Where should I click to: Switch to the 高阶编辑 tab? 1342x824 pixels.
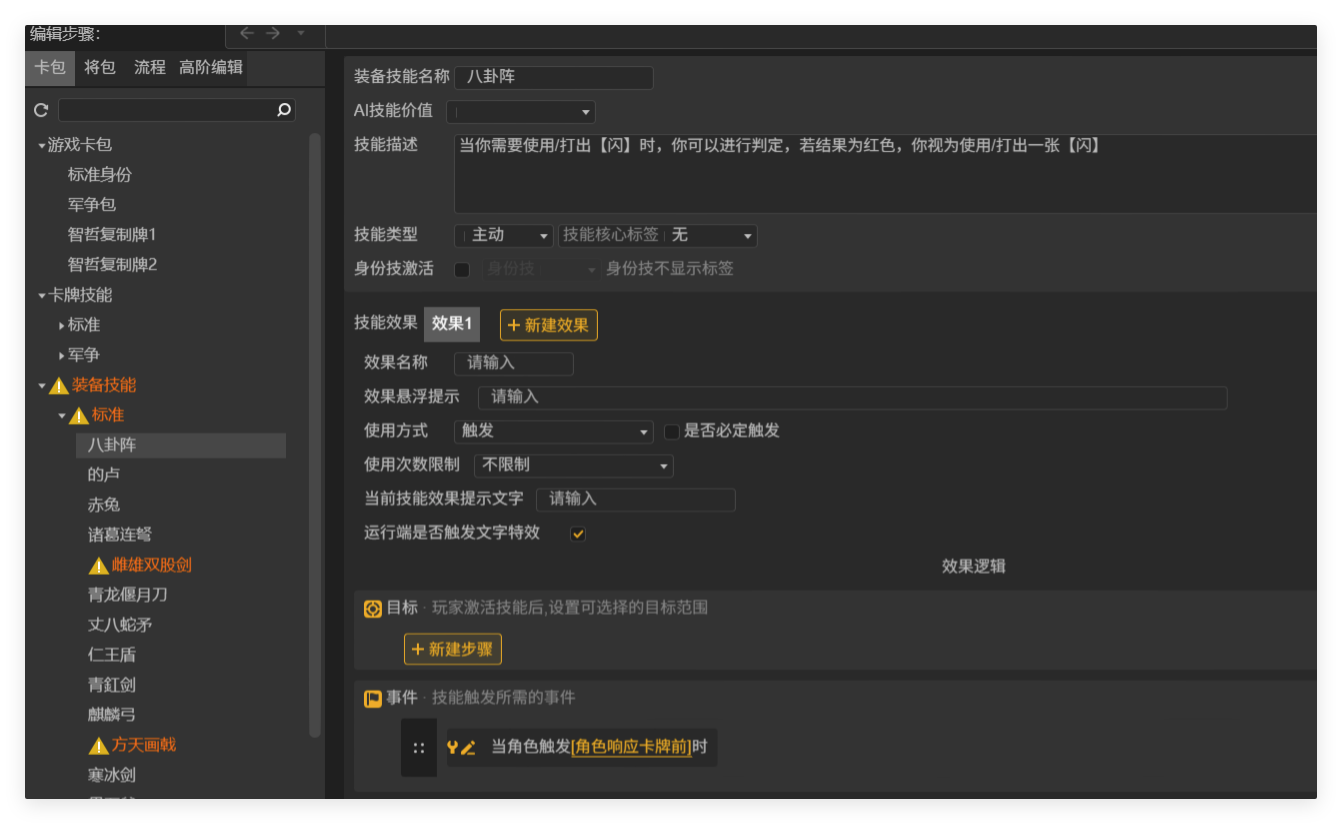pyautogui.click(x=210, y=68)
